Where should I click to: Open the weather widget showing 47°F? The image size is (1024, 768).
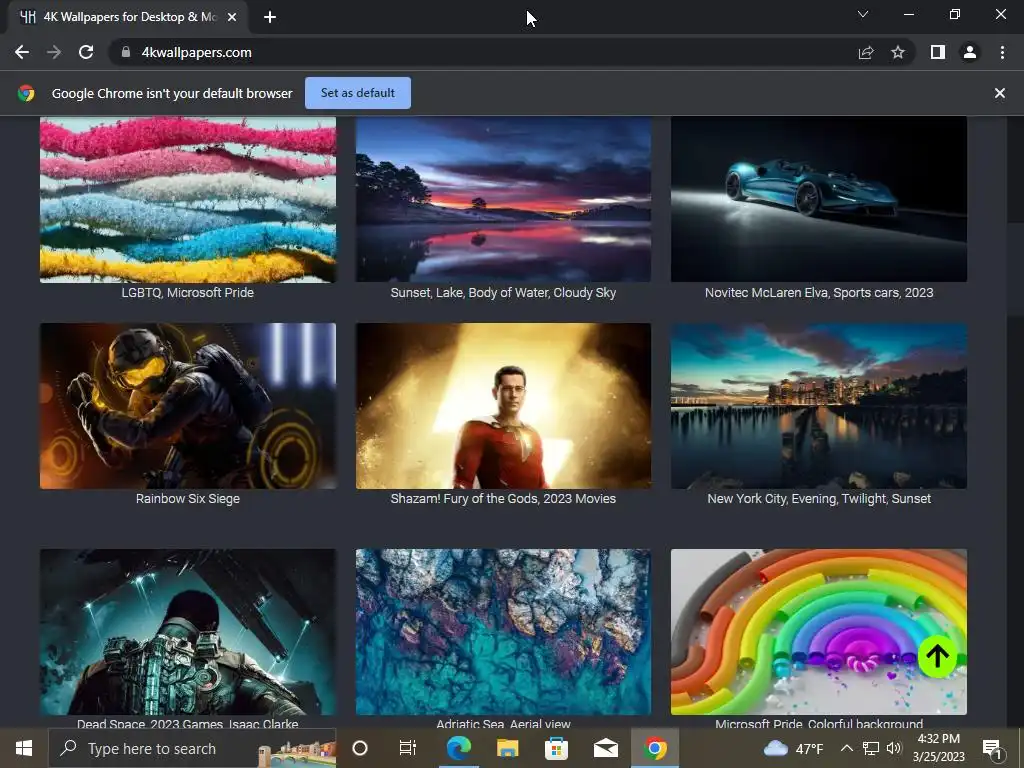[x=793, y=748]
